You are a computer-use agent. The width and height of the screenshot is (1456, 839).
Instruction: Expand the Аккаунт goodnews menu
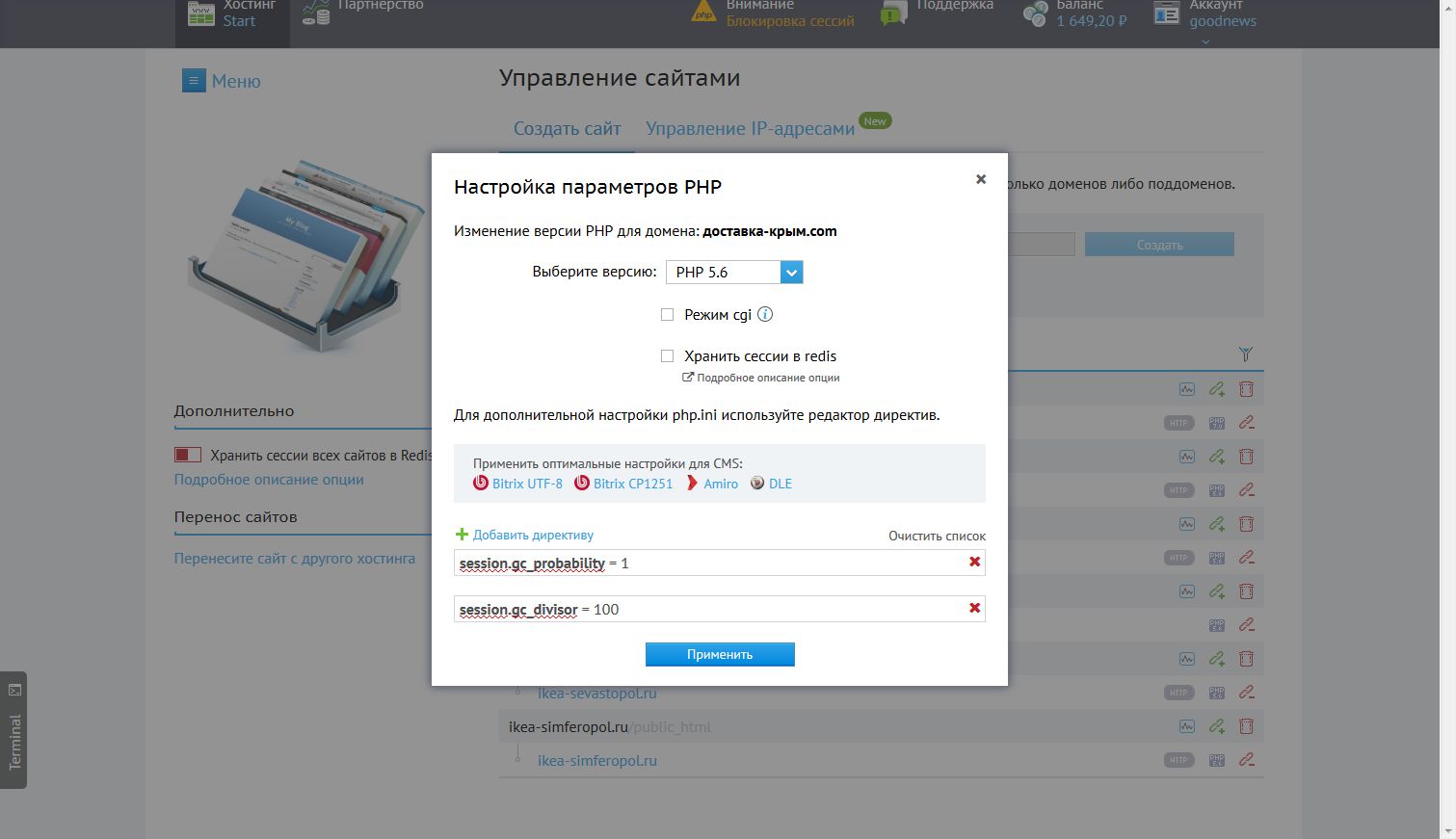pos(1205,41)
